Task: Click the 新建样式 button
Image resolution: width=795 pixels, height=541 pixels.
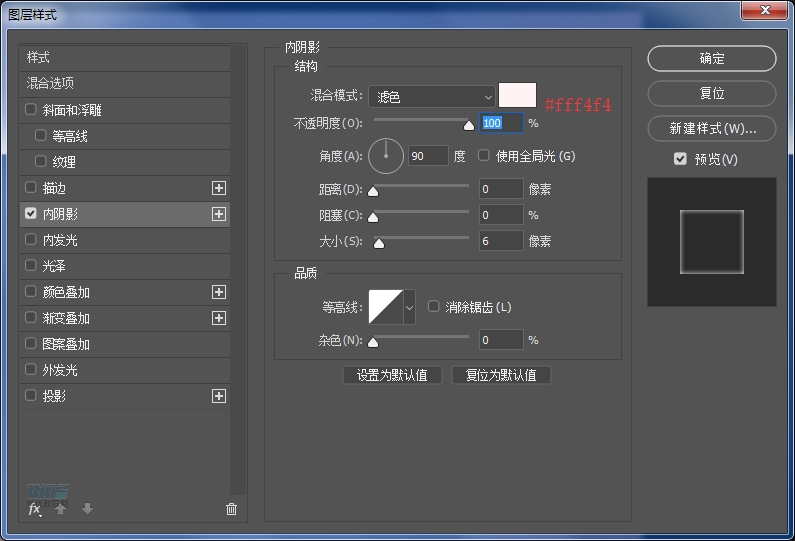Action: (x=711, y=129)
